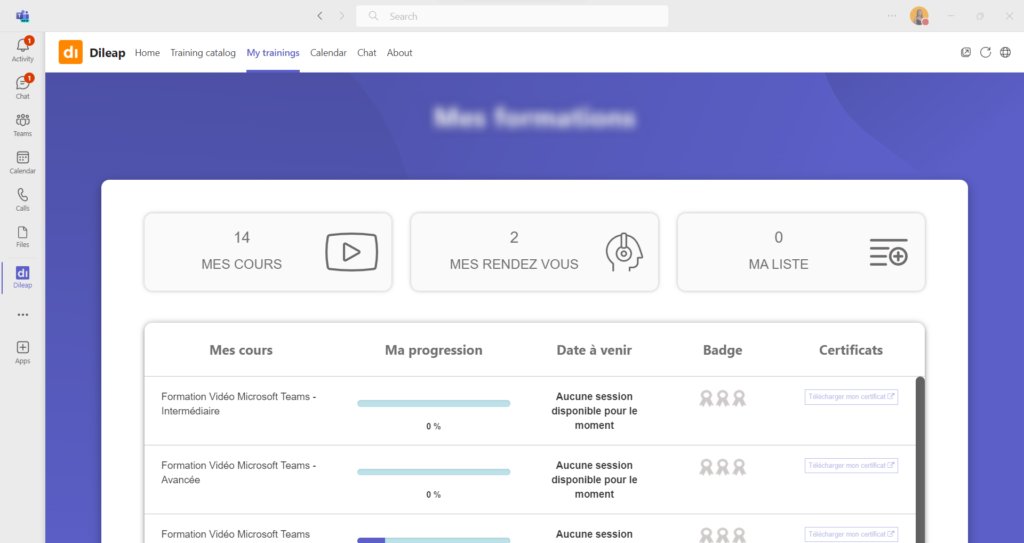1024x543 pixels.
Task: Switch to Training catalog tab
Action: pyautogui.click(x=202, y=53)
